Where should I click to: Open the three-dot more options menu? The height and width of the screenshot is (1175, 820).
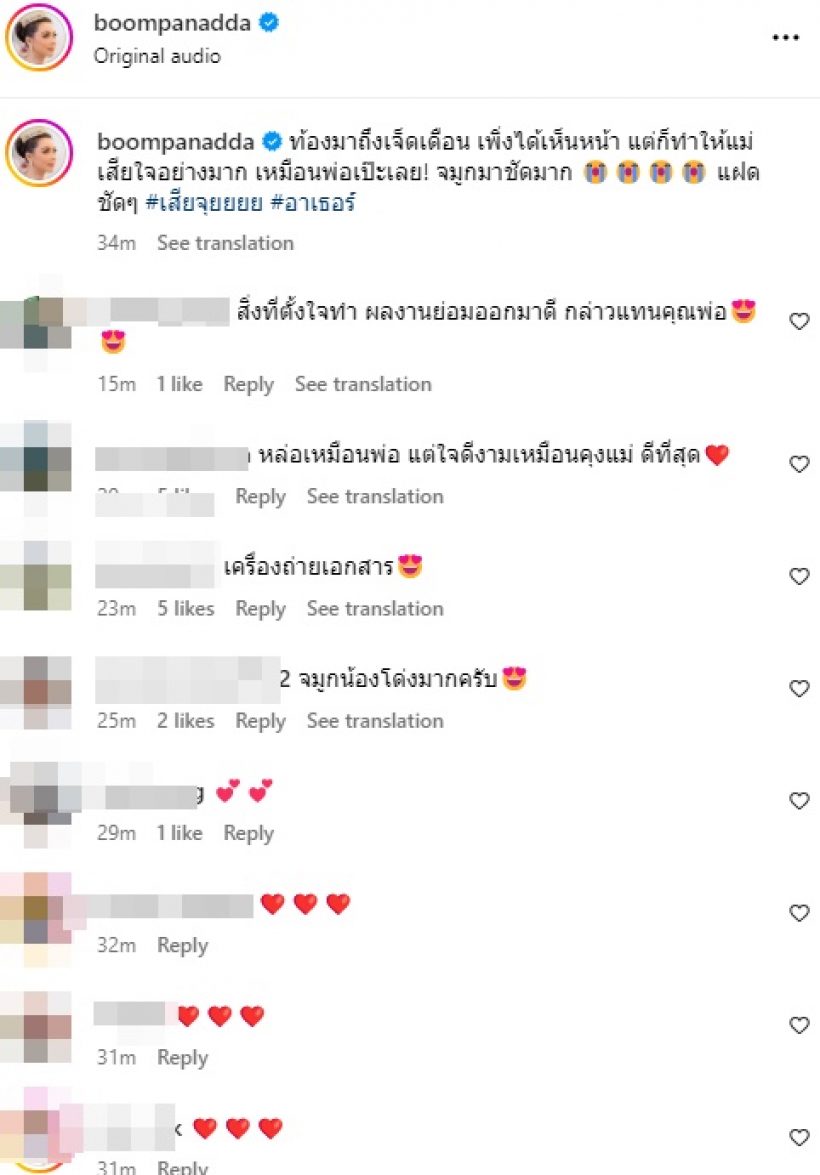click(x=786, y=37)
